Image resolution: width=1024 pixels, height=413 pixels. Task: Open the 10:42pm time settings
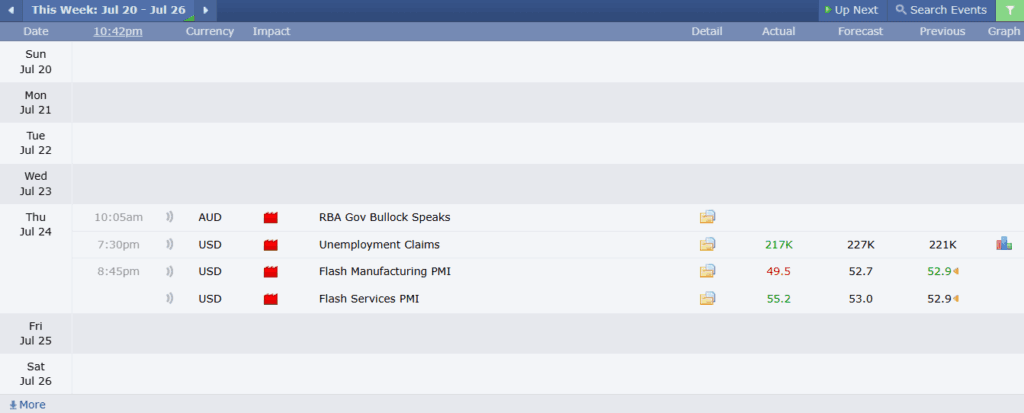[118, 31]
